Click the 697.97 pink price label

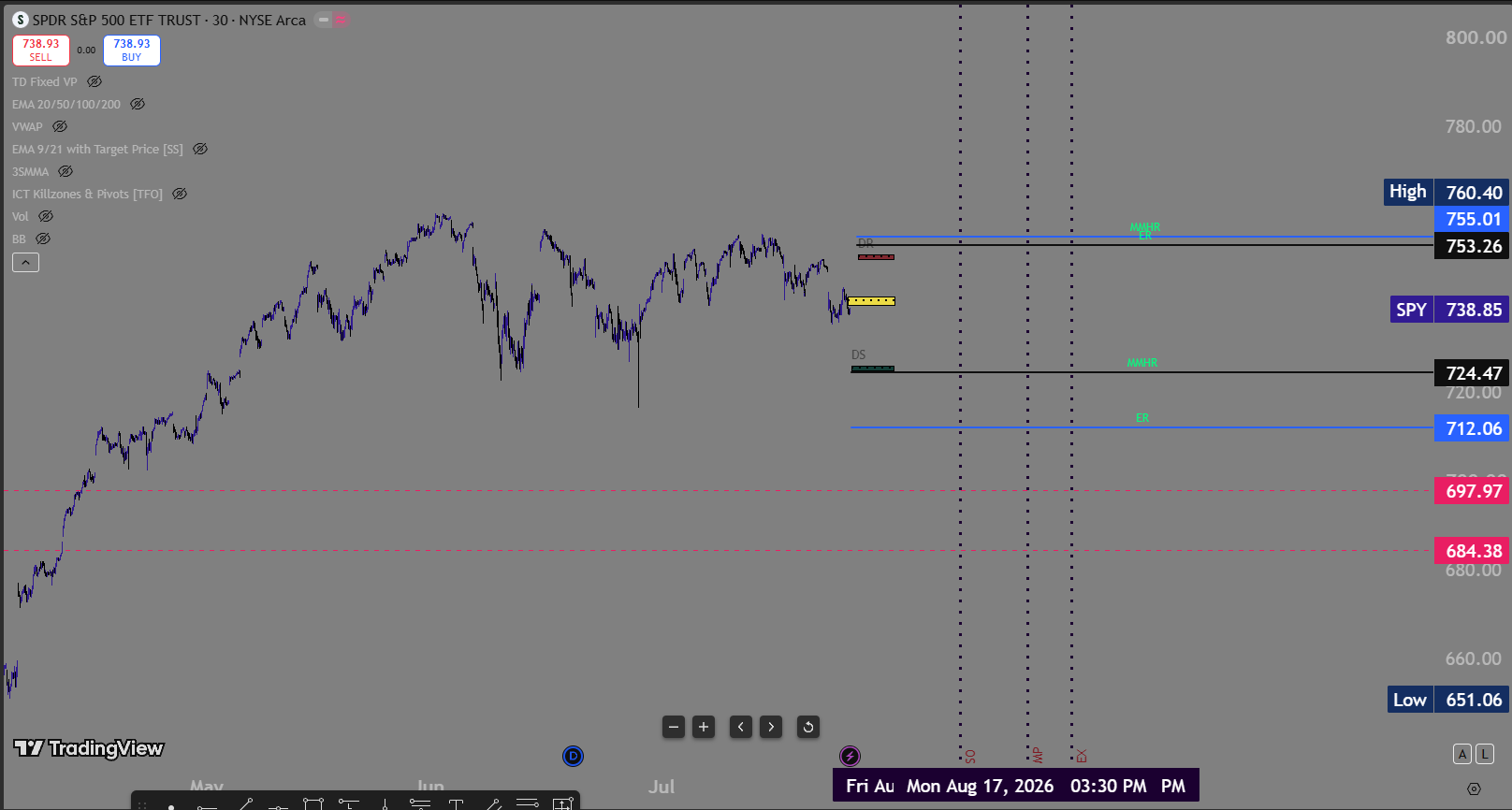pyautogui.click(x=1472, y=491)
